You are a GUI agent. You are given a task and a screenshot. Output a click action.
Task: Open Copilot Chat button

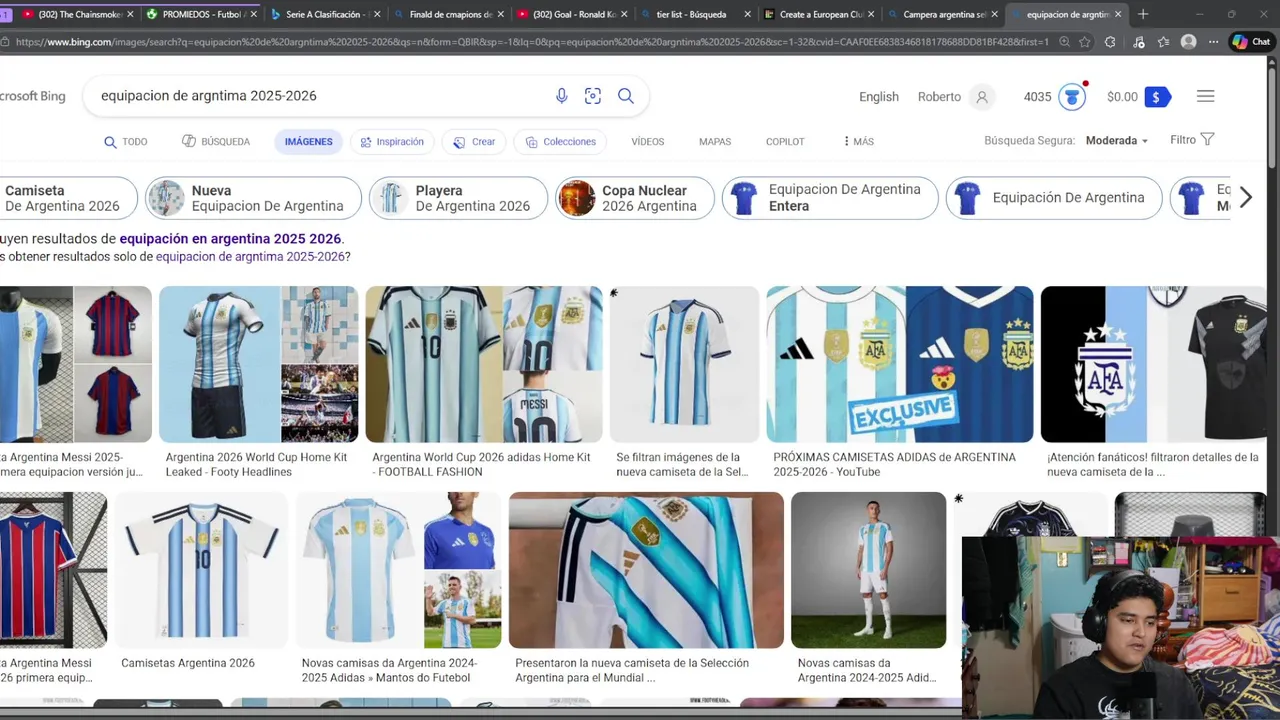(1251, 42)
